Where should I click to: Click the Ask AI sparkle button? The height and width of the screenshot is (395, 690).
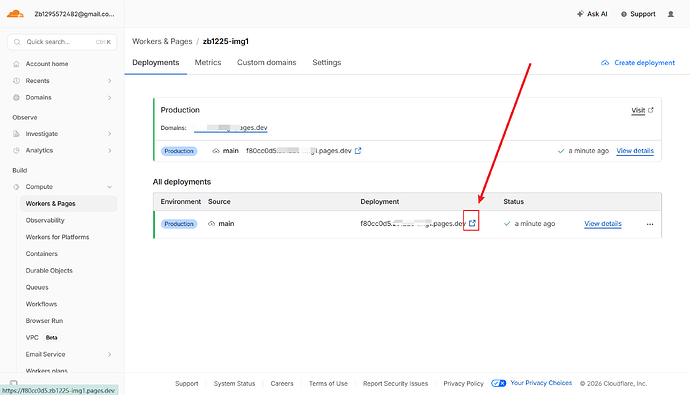pyautogui.click(x=592, y=14)
